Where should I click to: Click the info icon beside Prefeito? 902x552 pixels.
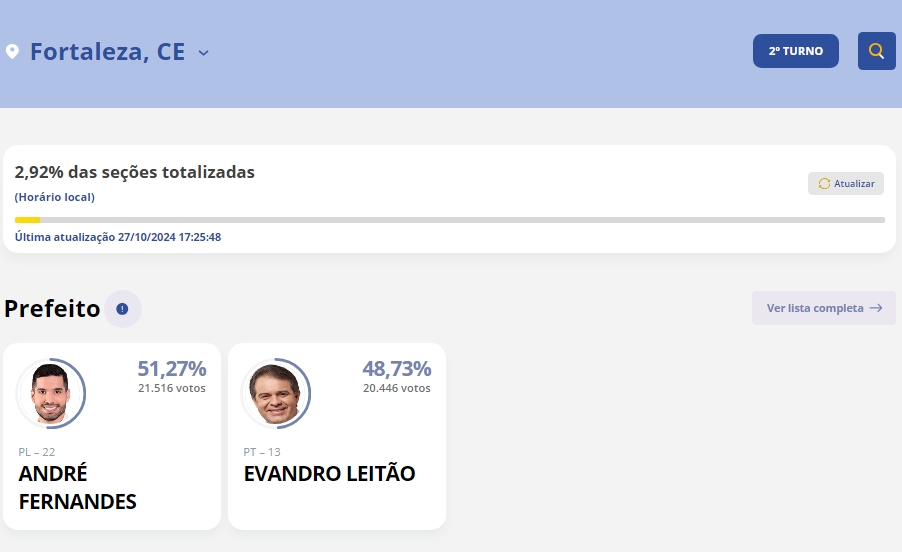(122, 309)
